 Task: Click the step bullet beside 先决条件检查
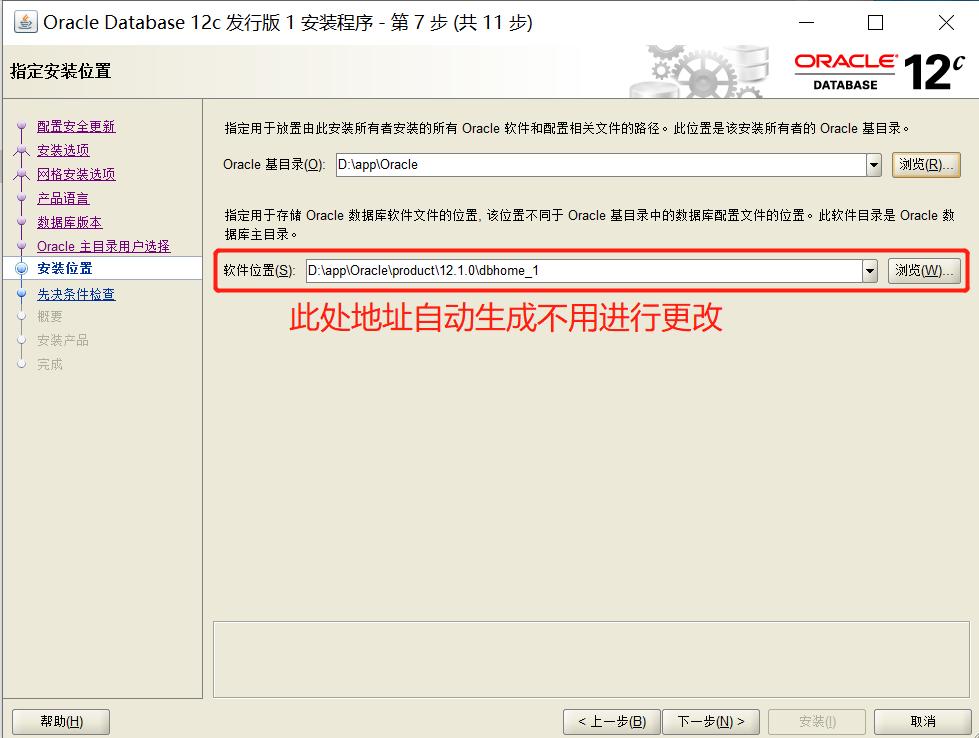click(22, 293)
